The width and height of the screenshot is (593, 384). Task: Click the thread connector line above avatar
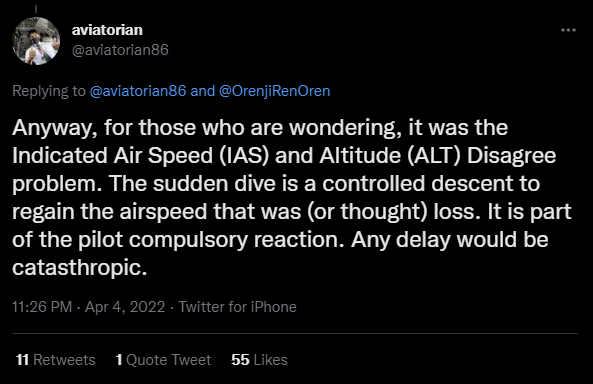(36, 9)
